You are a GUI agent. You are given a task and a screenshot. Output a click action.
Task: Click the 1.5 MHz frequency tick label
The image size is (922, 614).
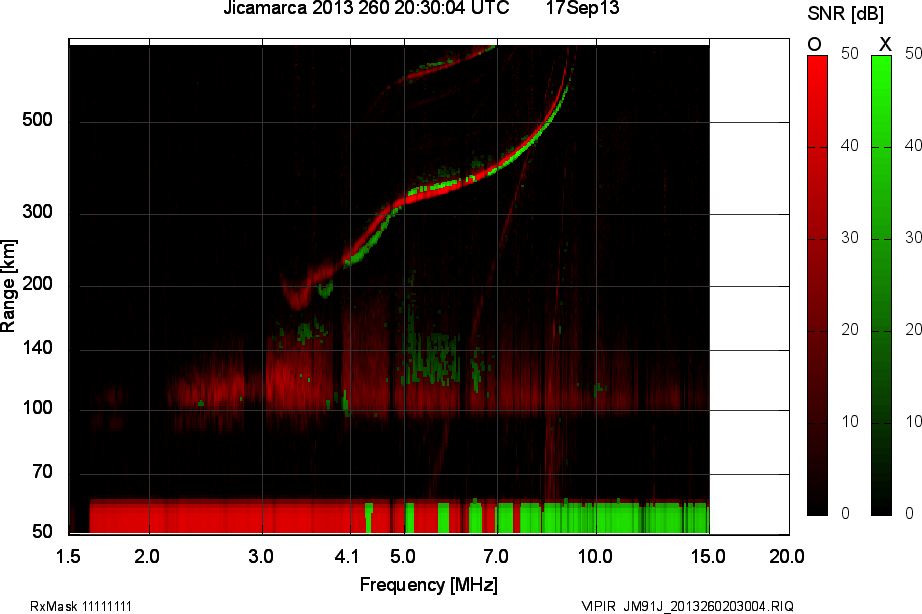68,556
